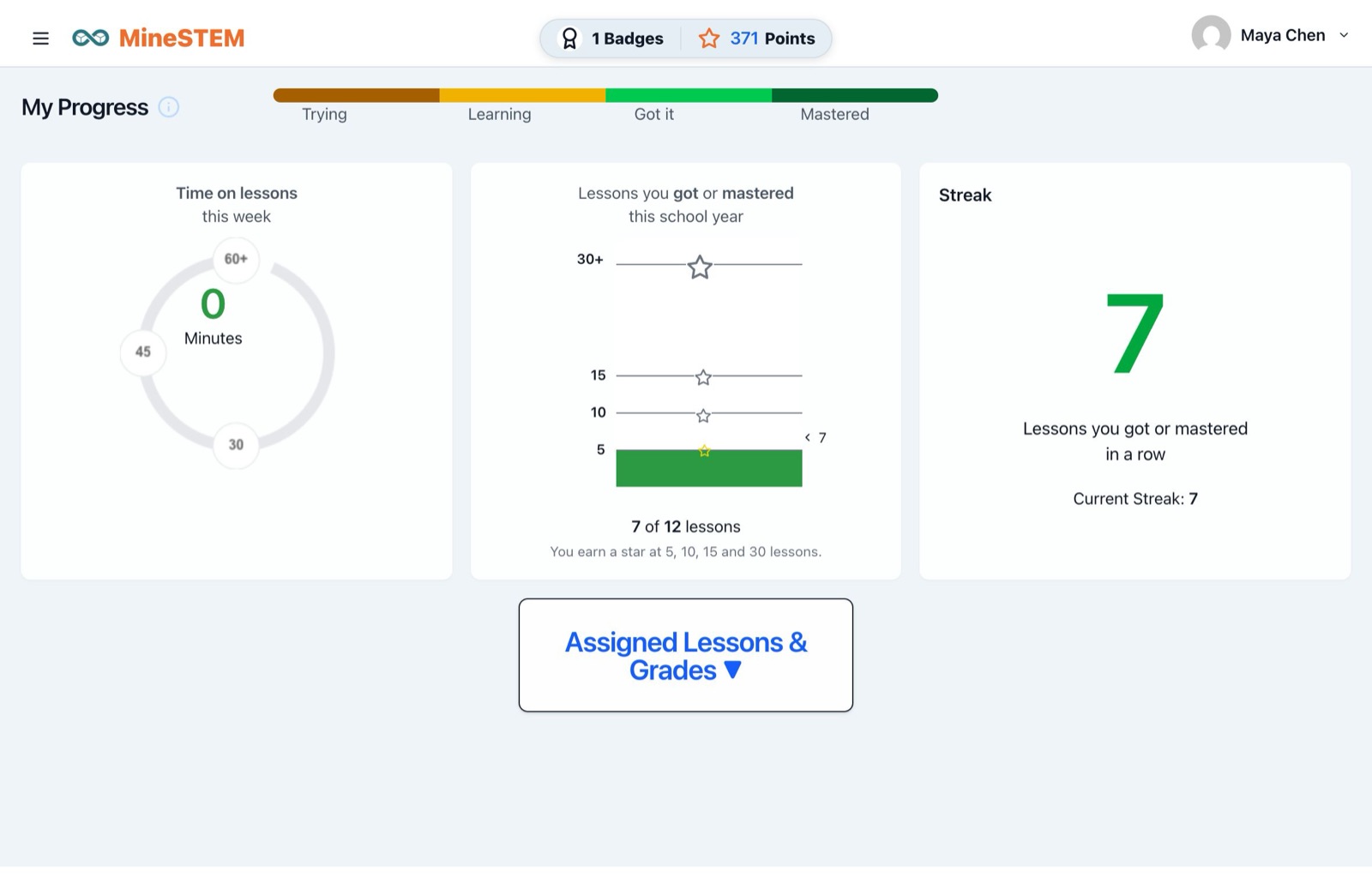
Task: Click '7 of 12 lessons' text
Action: 686,526
